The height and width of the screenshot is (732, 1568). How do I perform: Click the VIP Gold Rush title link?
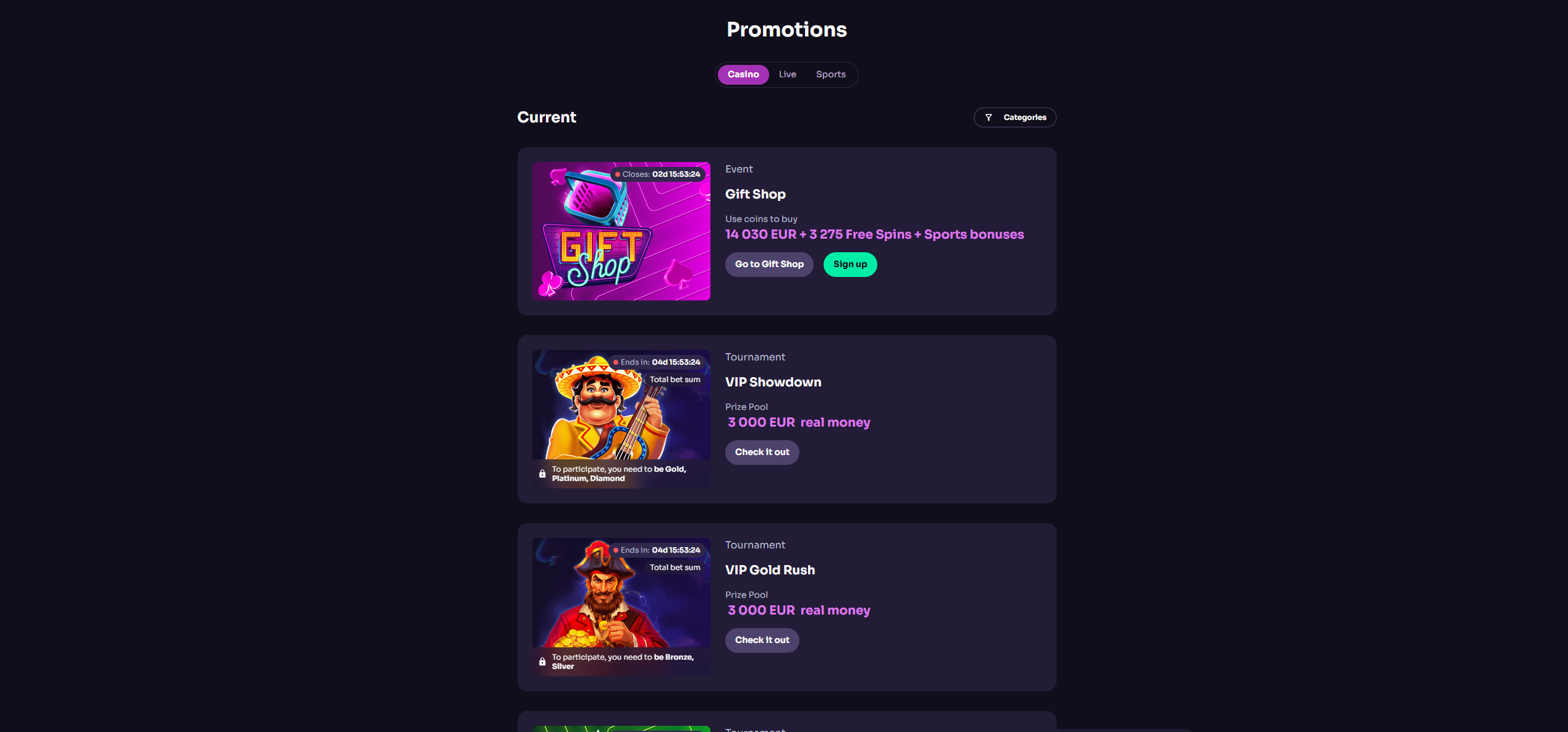(770, 570)
